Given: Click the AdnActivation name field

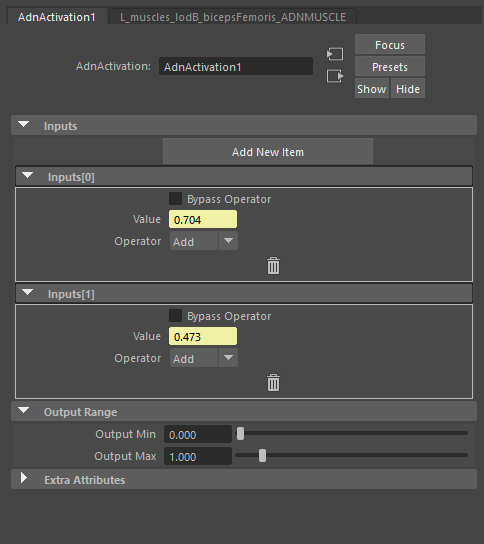Looking at the screenshot, I should (236, 66).
